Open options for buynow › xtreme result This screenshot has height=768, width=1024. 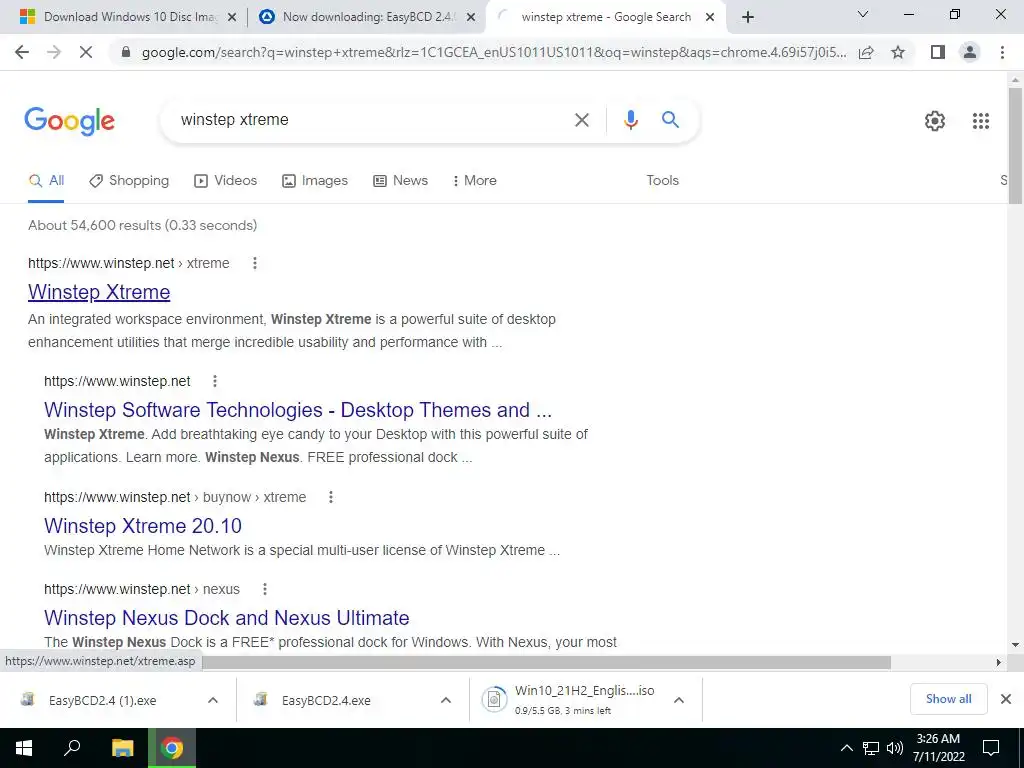(331, 498)
